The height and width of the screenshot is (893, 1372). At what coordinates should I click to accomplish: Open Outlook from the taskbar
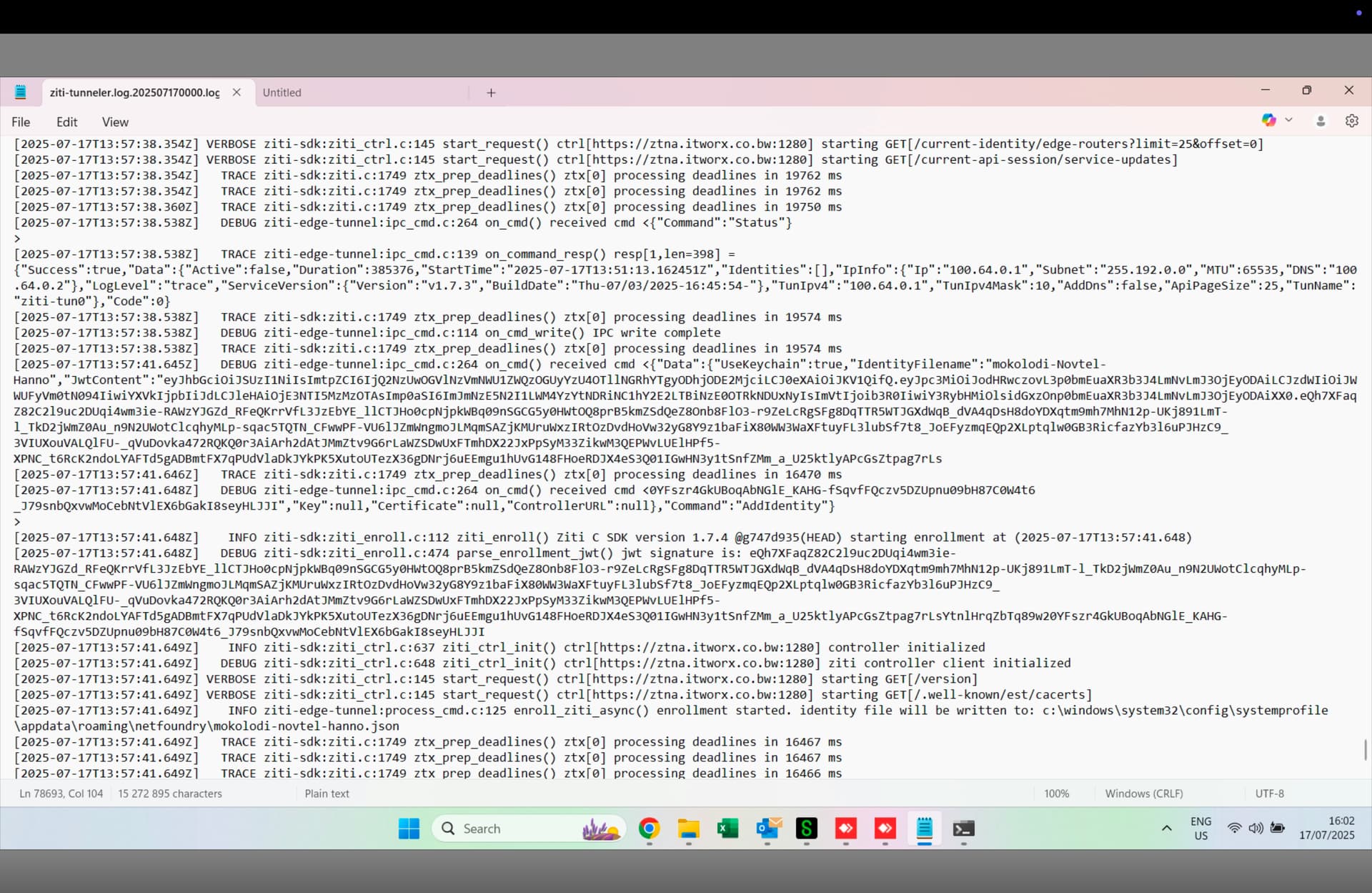point(767,829)
